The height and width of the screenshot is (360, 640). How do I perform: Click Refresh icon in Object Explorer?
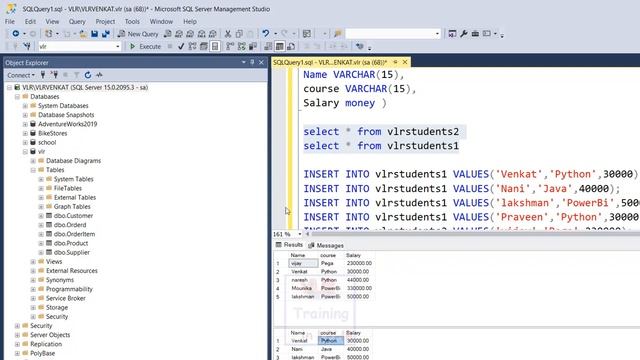click(x=88, y=75)
